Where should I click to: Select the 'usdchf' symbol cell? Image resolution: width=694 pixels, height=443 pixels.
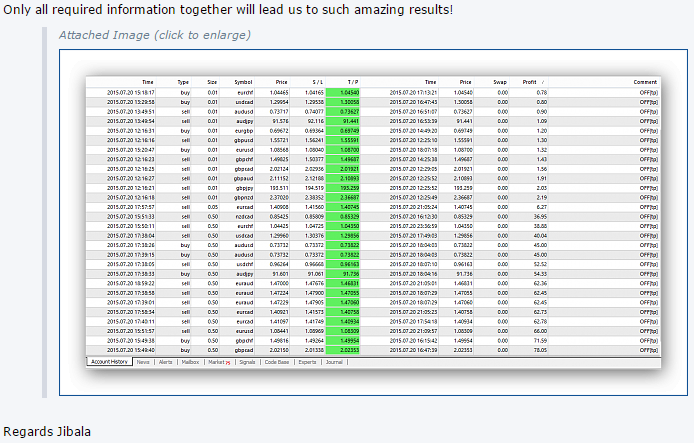pos(244,264)
